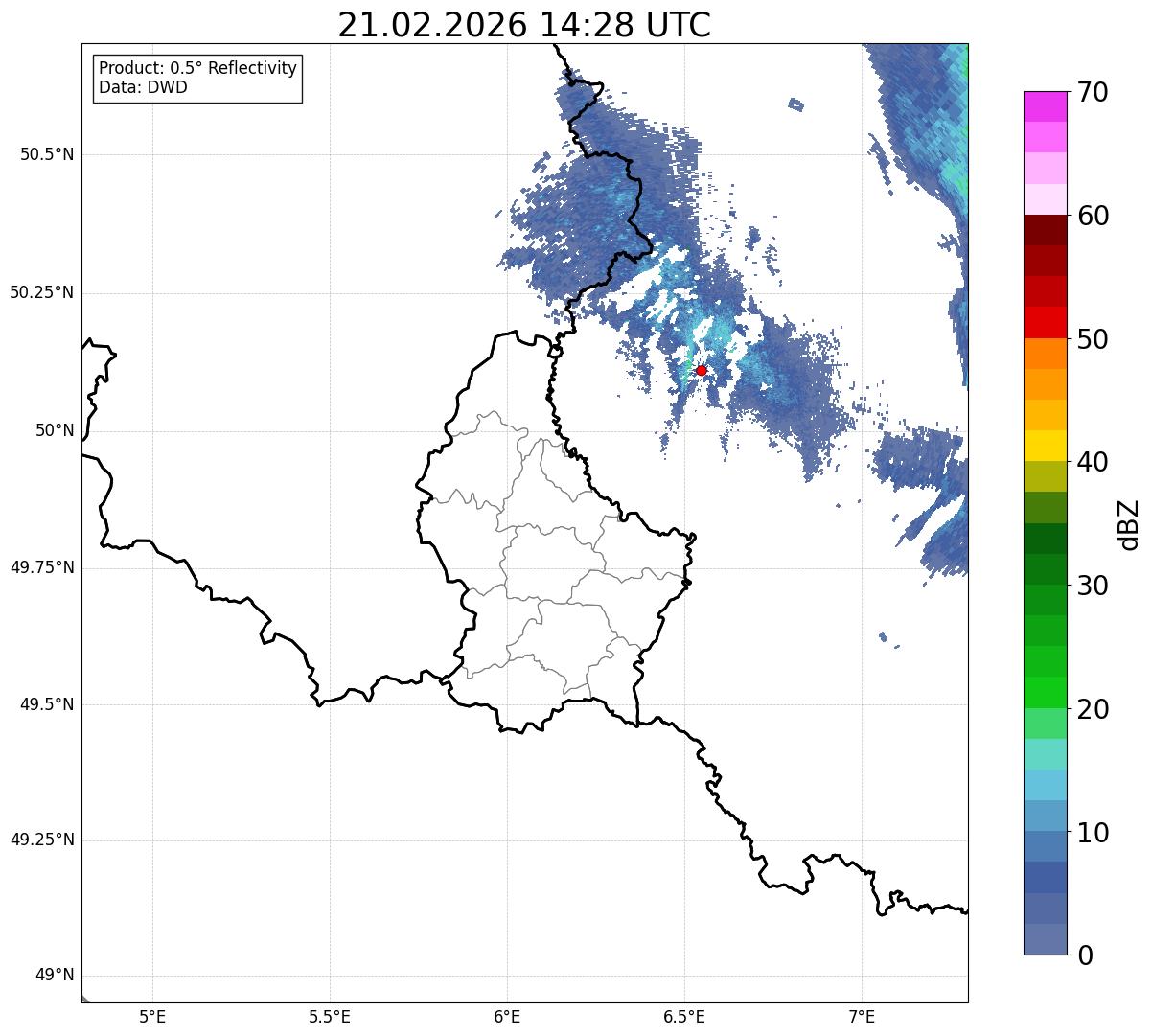Click the Data: DWD label
The image size is (1152, 1036).
coord(143,87)
